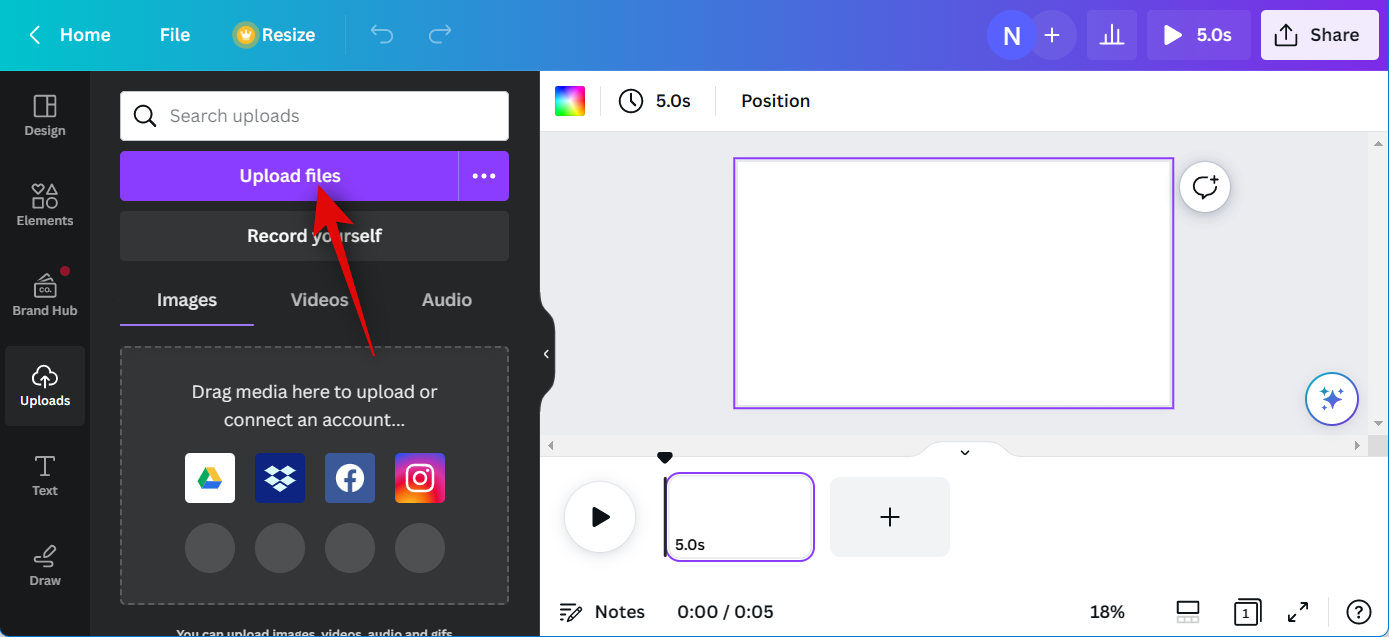Screen dimensions: 1389x637
Task: Click the canvas horizontal scrollbar
Action: (x=955, y=445)
